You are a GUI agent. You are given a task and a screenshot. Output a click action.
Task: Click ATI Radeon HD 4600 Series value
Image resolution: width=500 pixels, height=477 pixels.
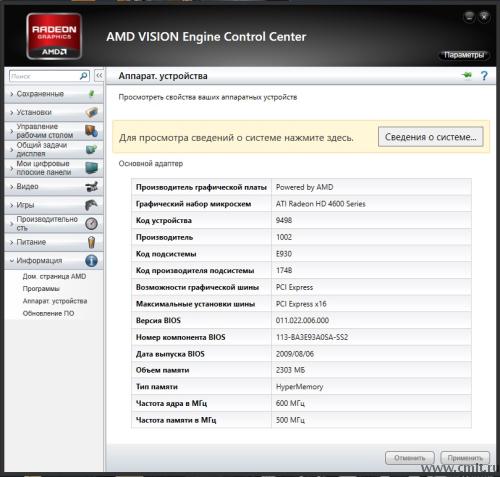[320, 204]
